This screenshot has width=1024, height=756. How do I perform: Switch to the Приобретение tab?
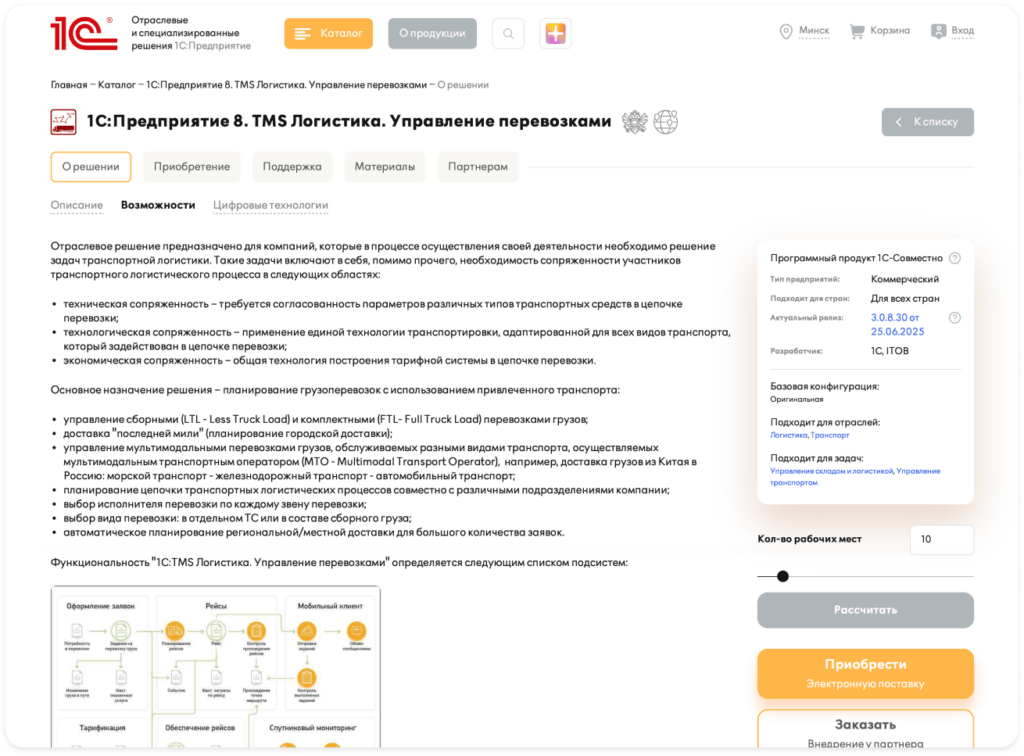pyautogui.click(x=191, y=166)
